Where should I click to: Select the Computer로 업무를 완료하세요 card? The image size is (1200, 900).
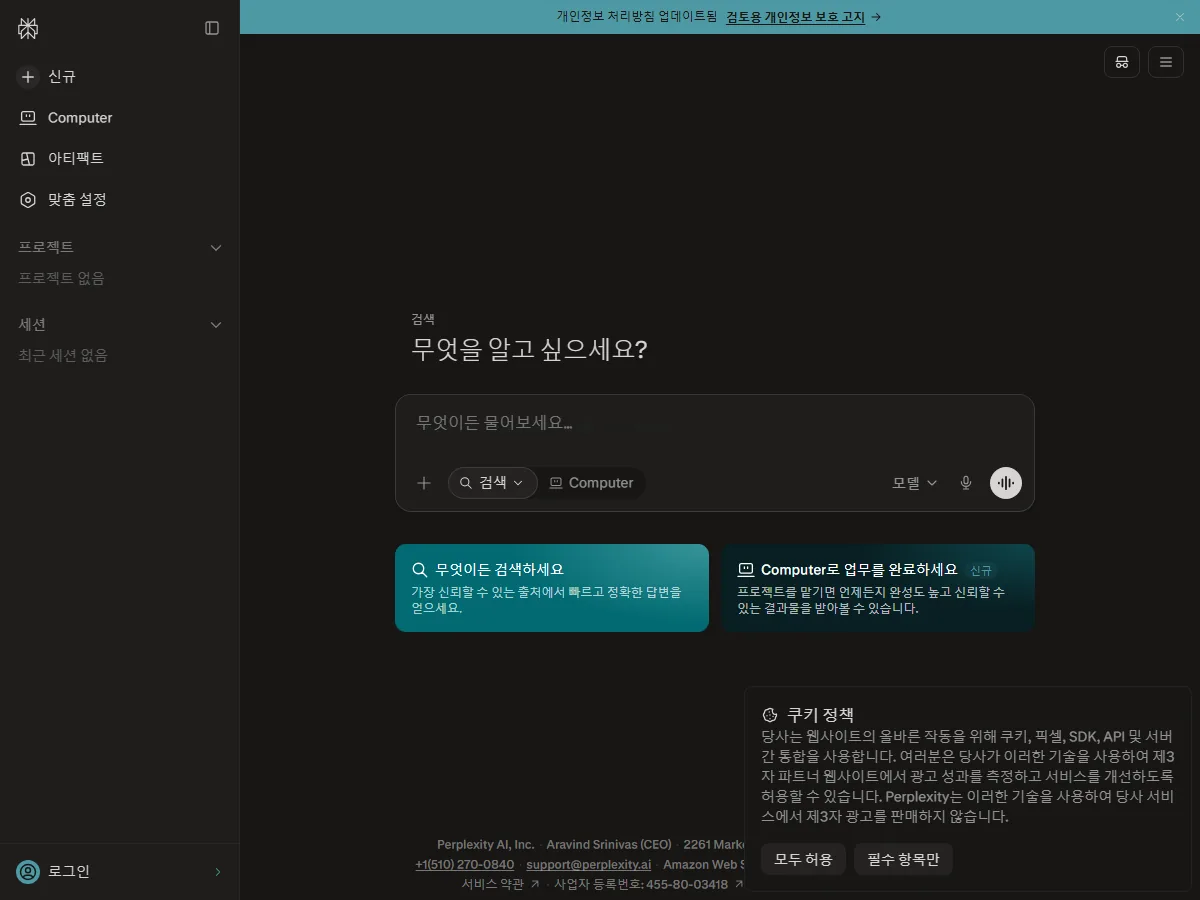click(x=878, y=588)
